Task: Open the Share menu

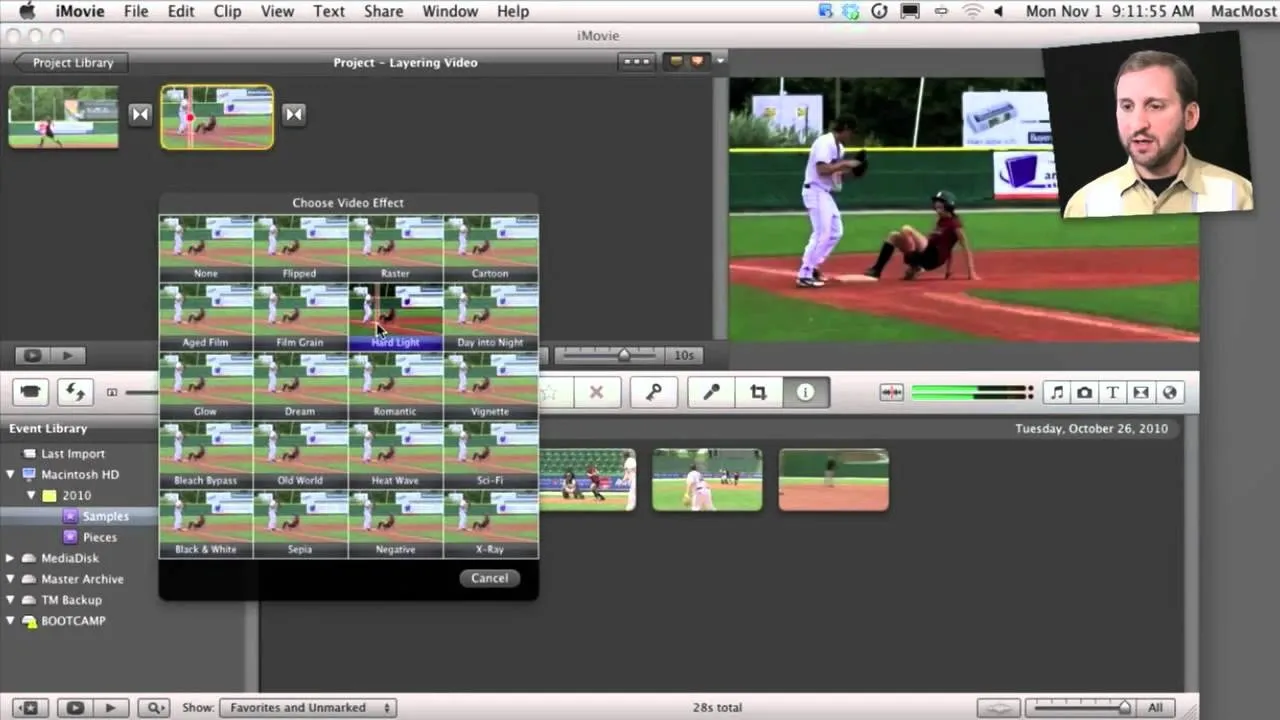Action: 383,11
